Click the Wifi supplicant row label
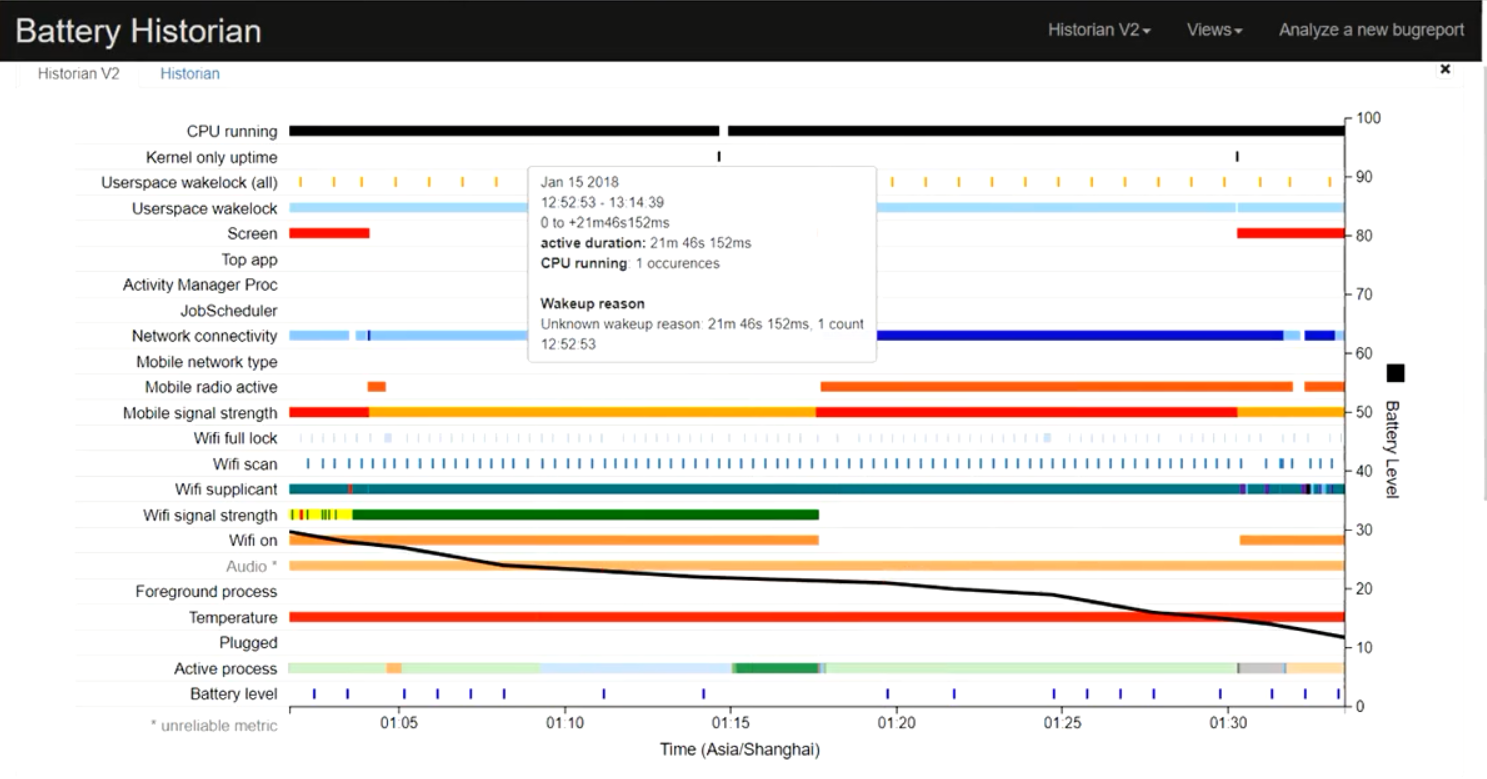 (x=226, y=490)
